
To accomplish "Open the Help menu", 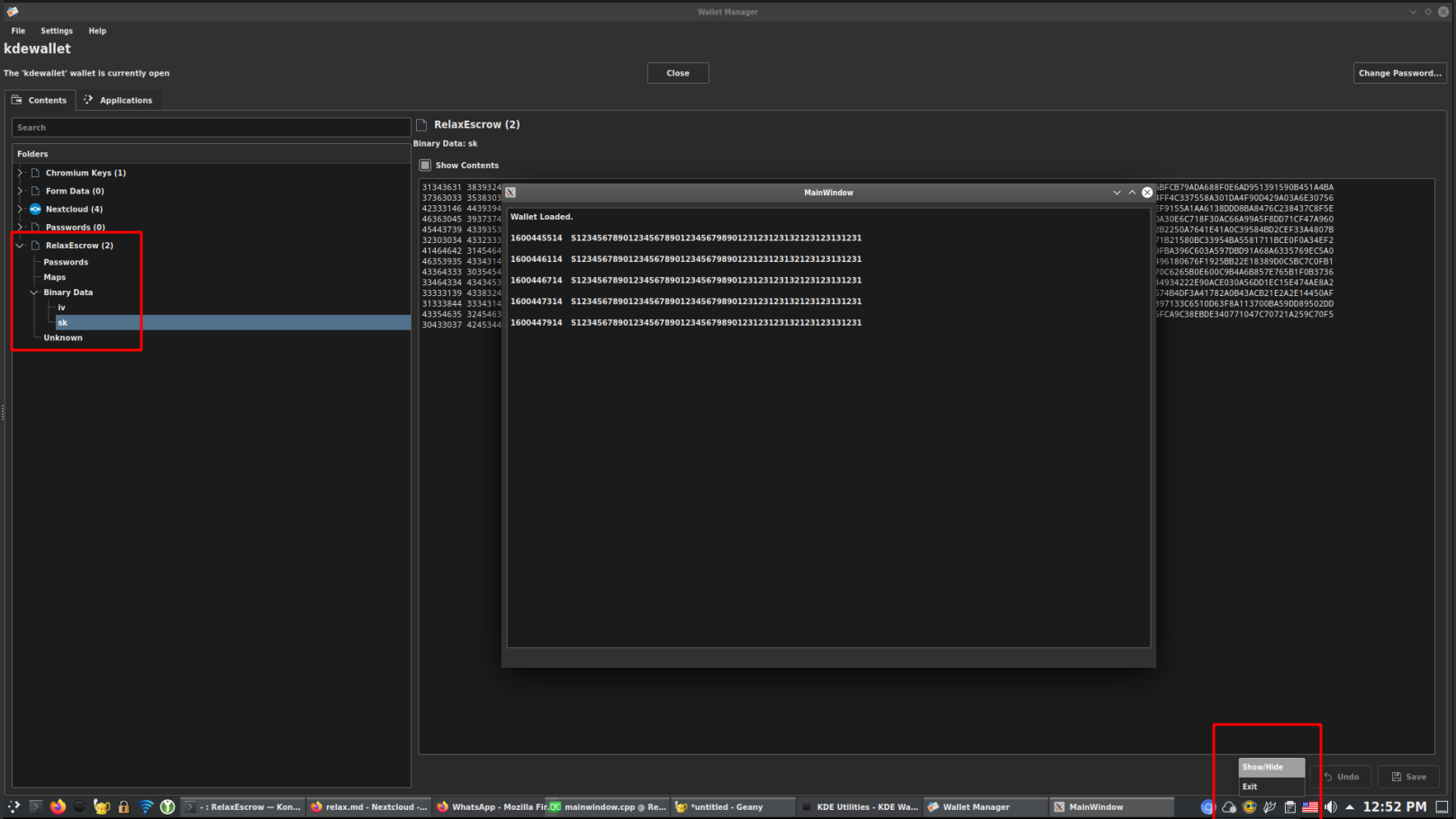I will (97, 31).
